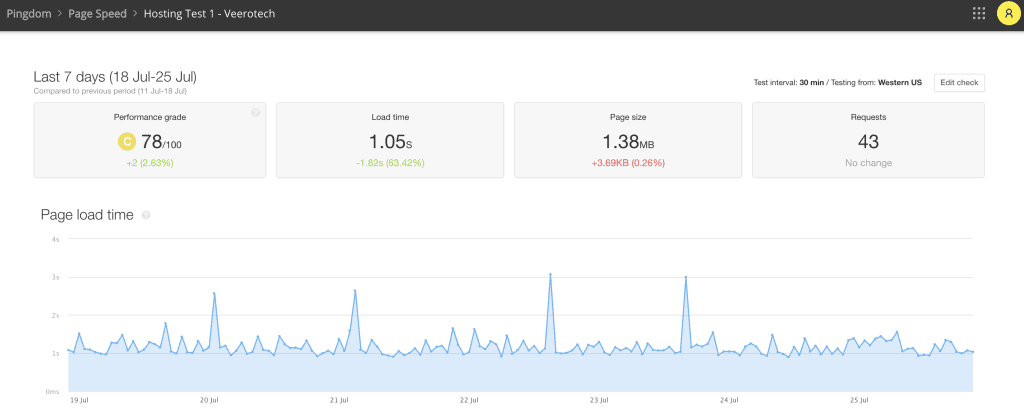Click the highest spike near 3s on 22 Jul

pos(551,274)
